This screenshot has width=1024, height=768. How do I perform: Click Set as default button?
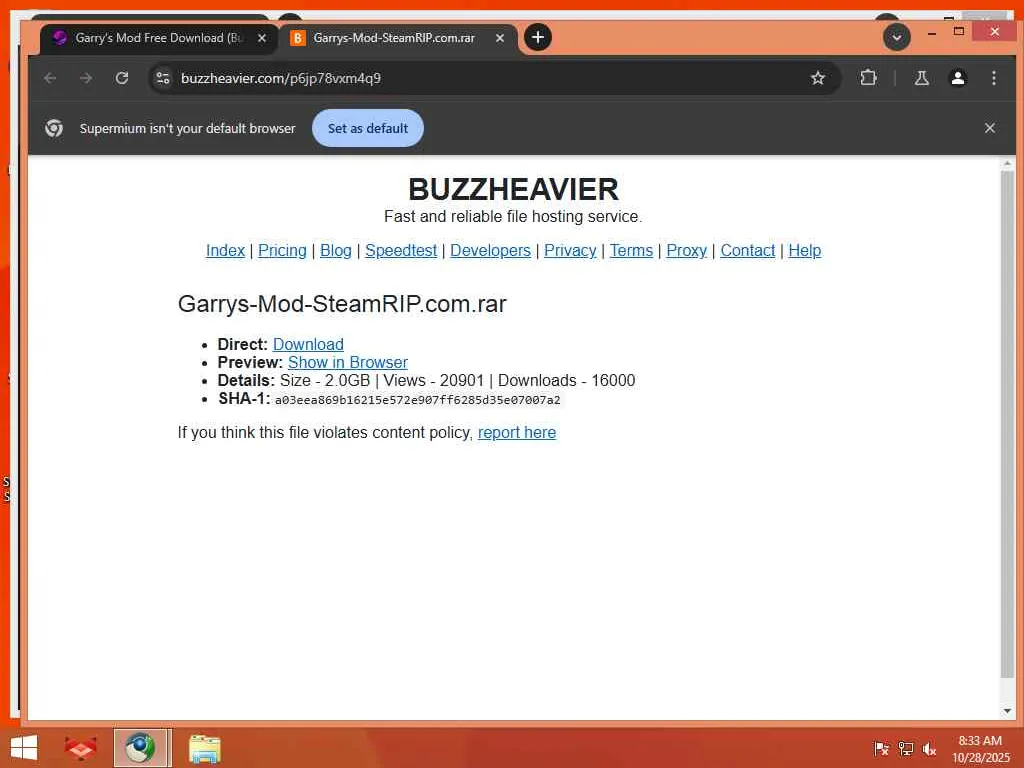coord(368,128)
